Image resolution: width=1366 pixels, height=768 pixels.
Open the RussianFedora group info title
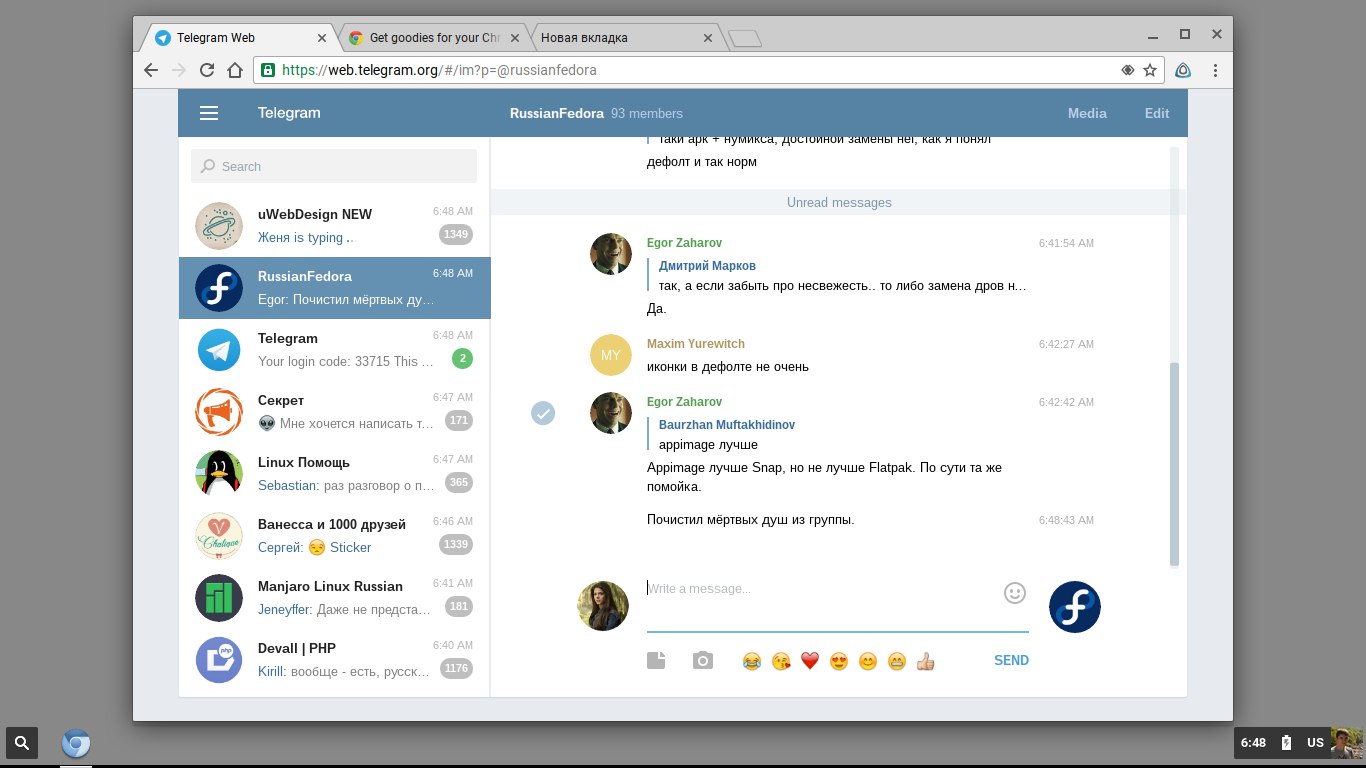tap(556, 113)
